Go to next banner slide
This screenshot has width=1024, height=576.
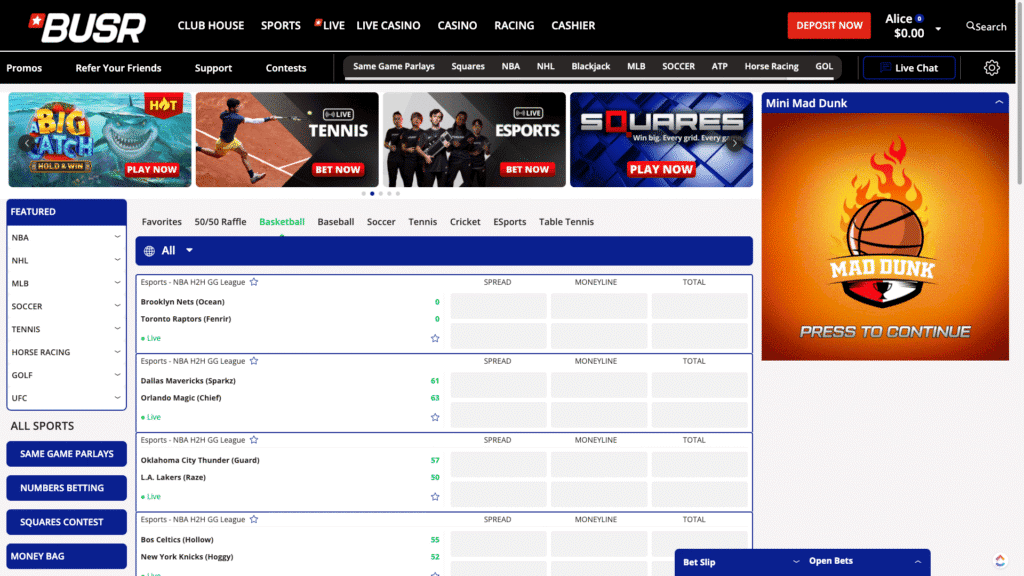pos(735,143)
